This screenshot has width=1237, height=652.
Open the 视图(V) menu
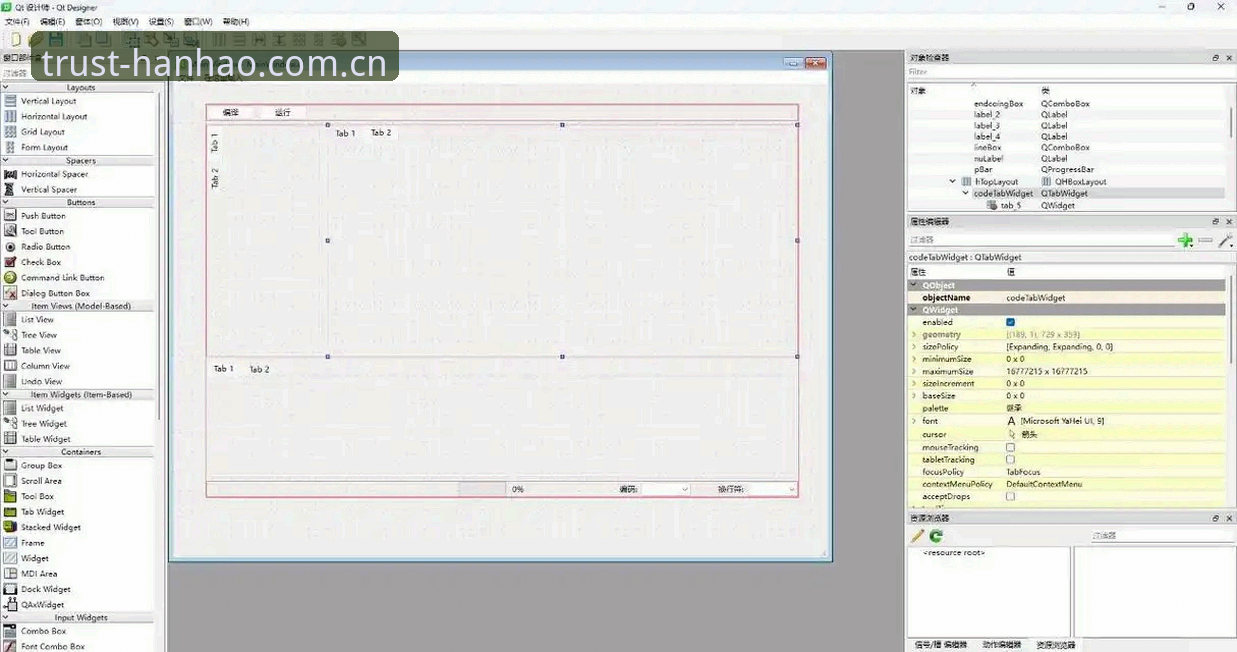point(125,21)
